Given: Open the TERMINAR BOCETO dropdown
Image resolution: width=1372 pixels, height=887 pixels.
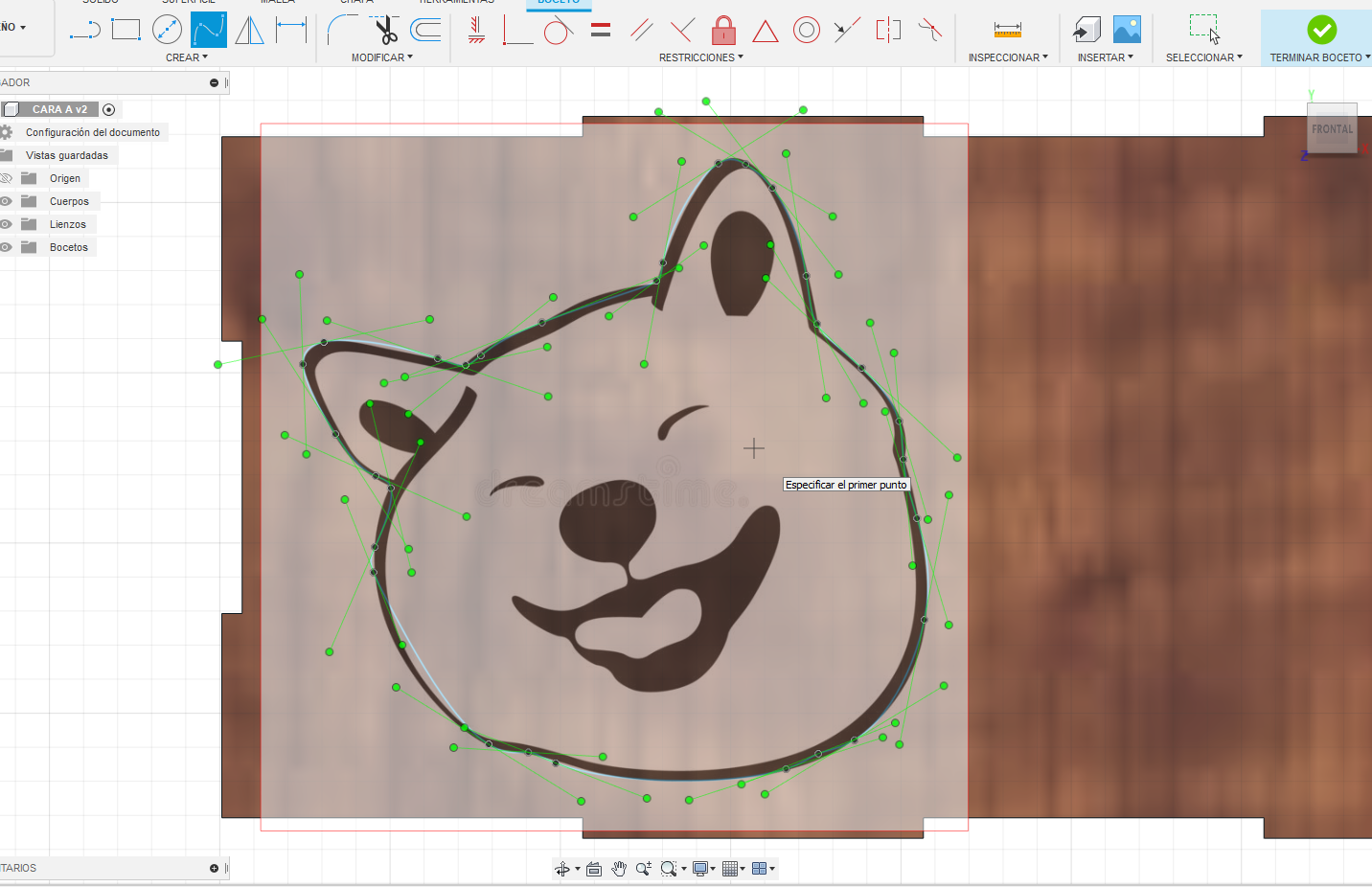Looking at the screenshot, I should 1320,57.
